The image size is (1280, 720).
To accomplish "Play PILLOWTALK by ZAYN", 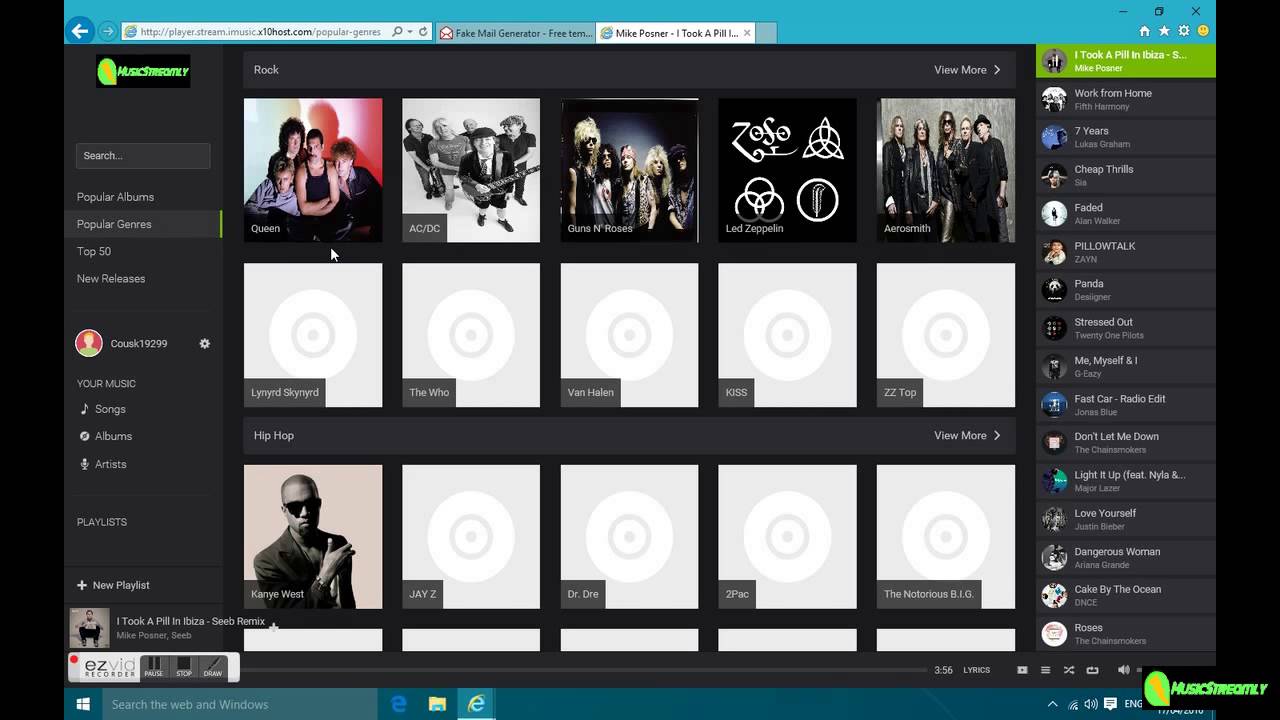I will click(x=1126, y=252).
